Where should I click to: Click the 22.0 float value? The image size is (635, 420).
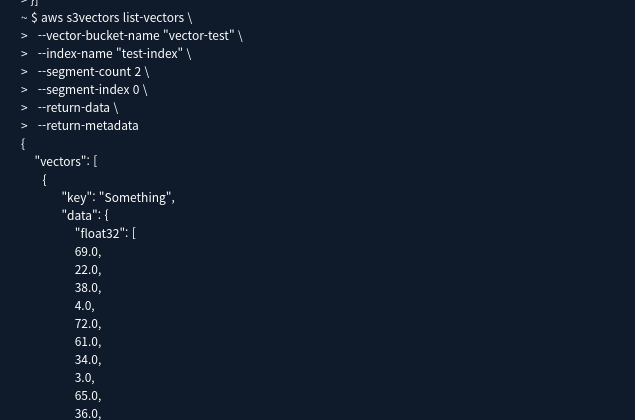[x=86, y=269]
